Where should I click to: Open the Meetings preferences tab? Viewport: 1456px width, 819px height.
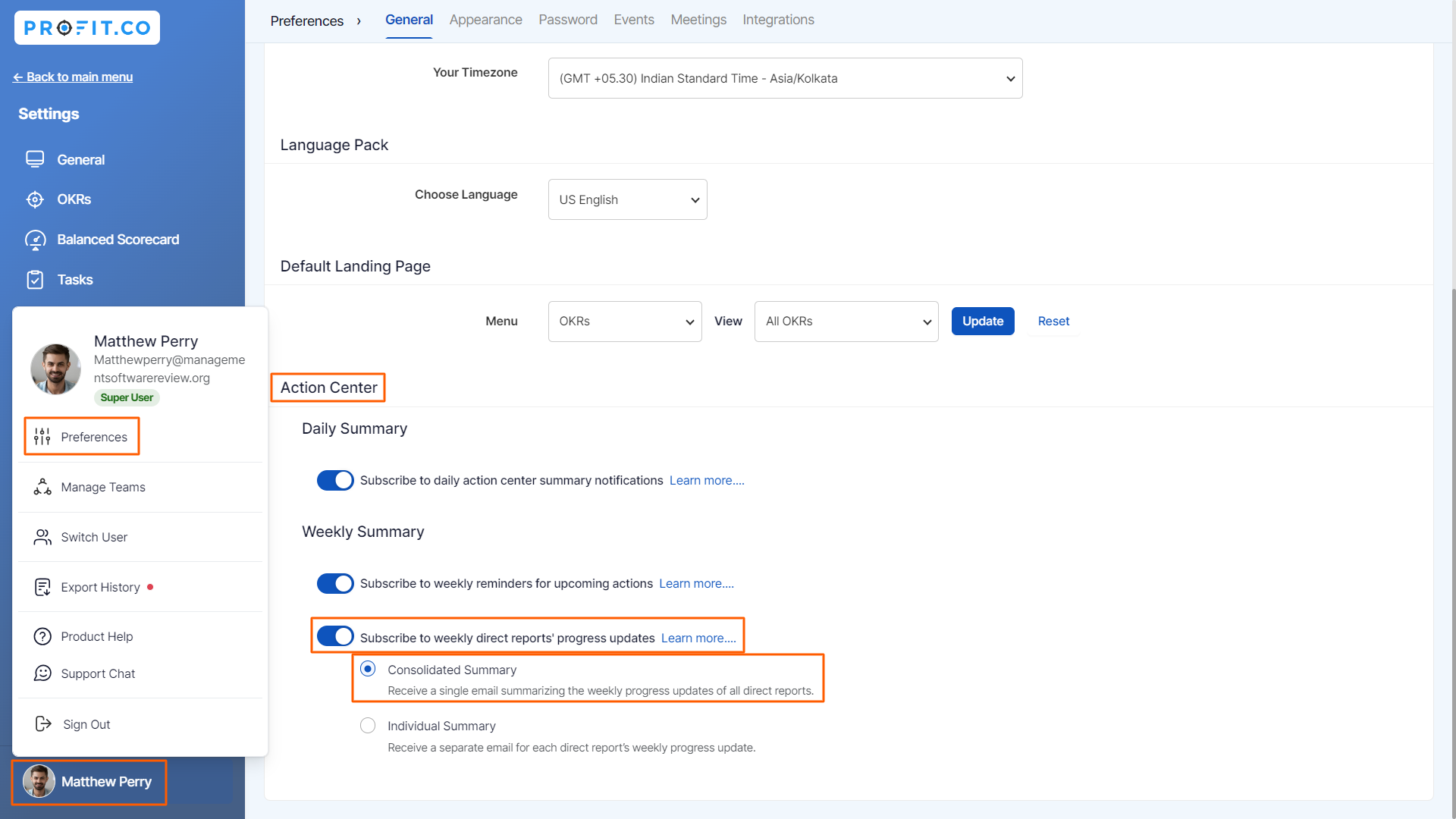click(x=698, y=20)
